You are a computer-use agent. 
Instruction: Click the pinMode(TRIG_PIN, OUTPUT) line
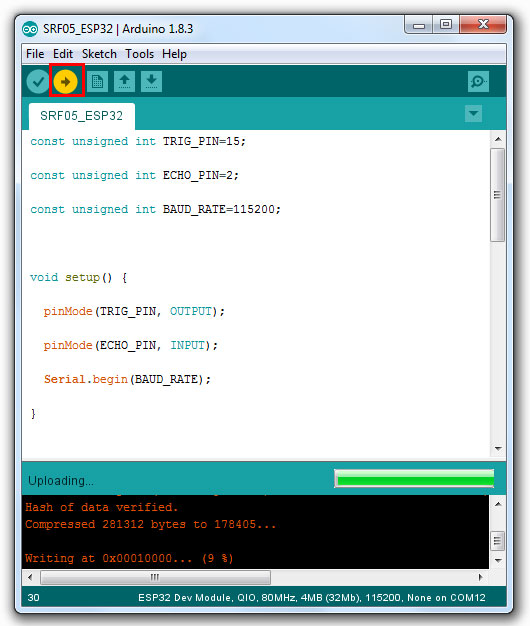[134, 311]
